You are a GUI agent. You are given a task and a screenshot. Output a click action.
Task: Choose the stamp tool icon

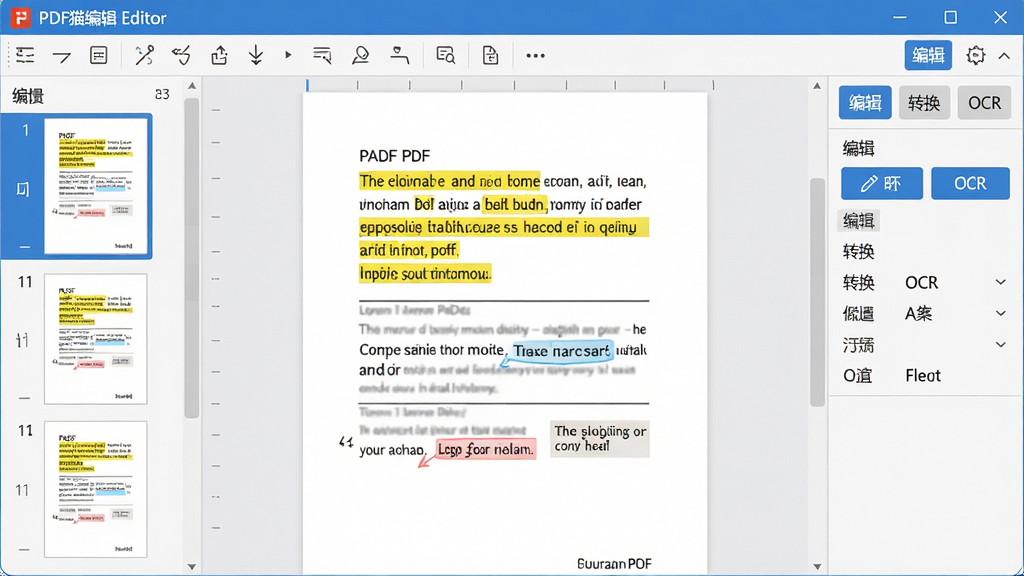click(x=360, y=56)
